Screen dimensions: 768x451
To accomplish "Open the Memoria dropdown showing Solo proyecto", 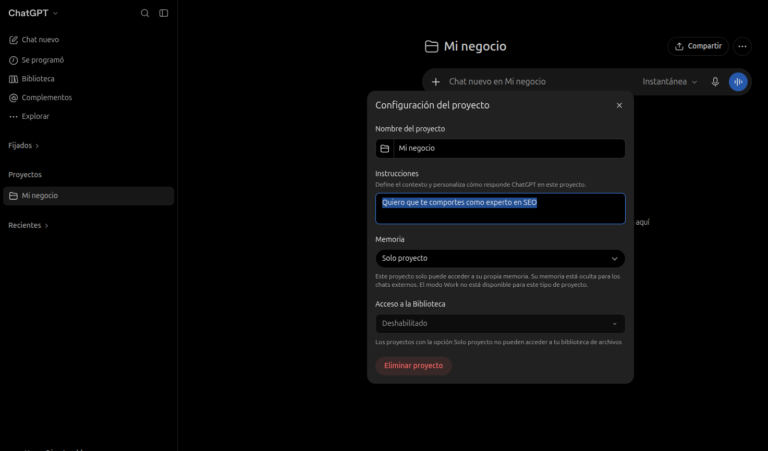I will point(500,259).
